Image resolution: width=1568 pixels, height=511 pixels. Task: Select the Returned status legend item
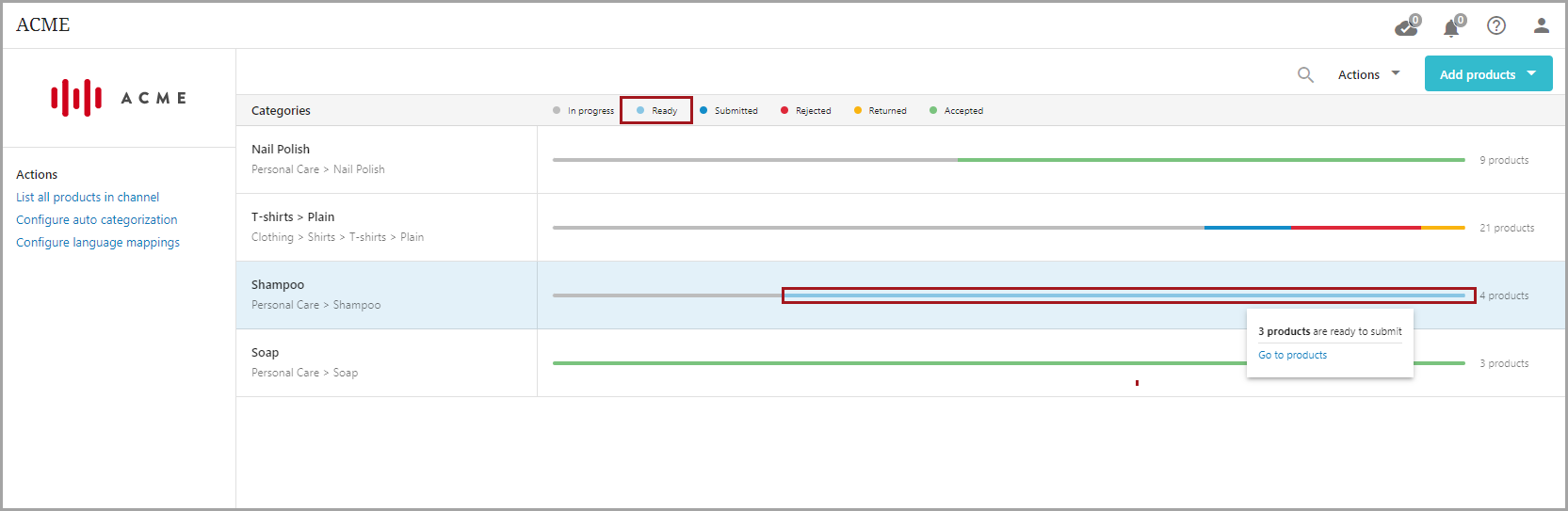(880, 111)
